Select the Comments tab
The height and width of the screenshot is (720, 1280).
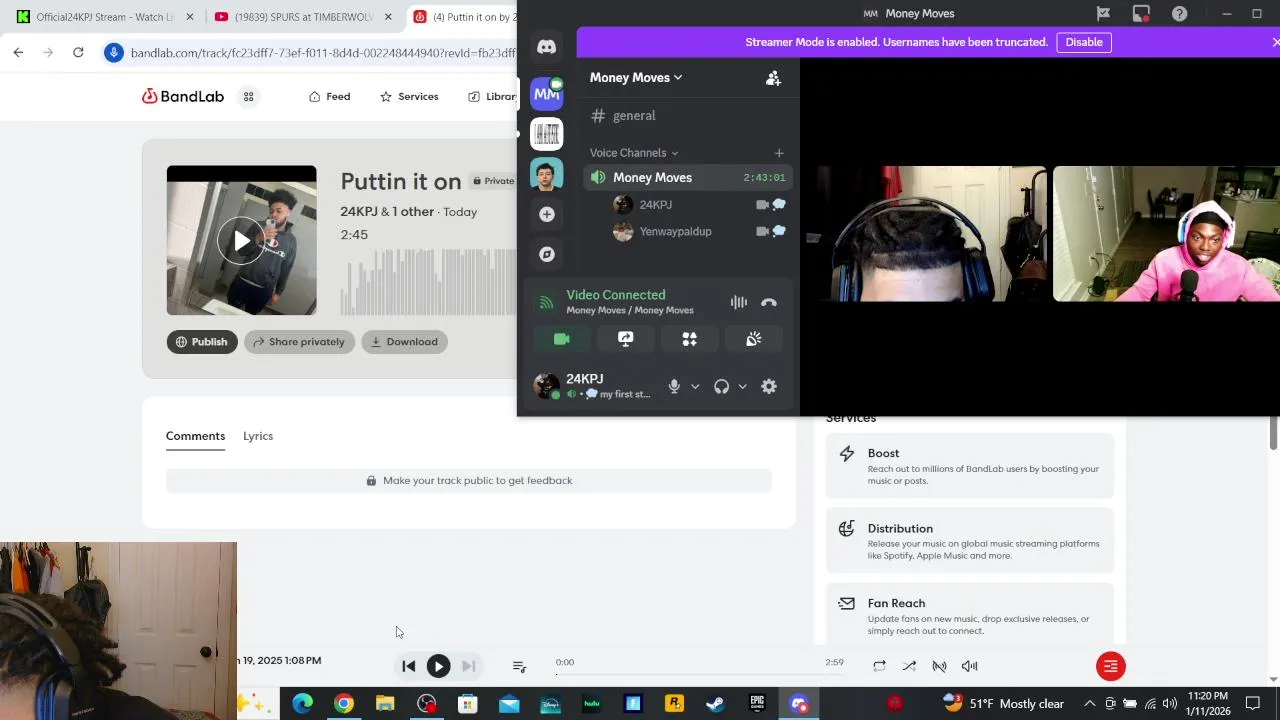[195, 436]
